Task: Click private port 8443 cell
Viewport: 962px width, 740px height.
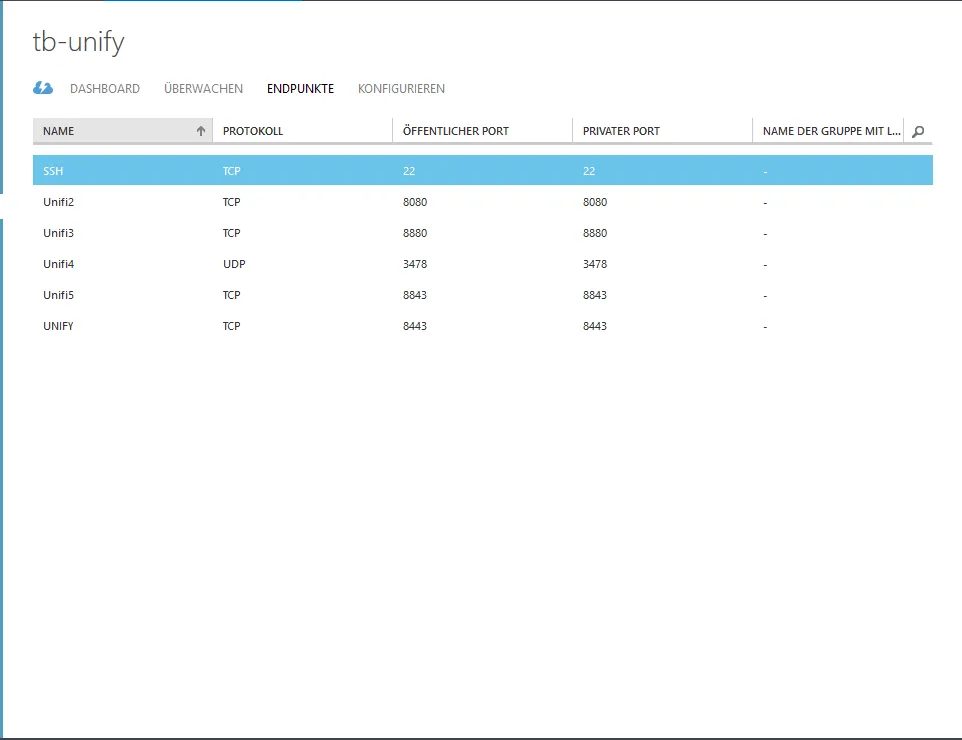Action: (595, 326)
